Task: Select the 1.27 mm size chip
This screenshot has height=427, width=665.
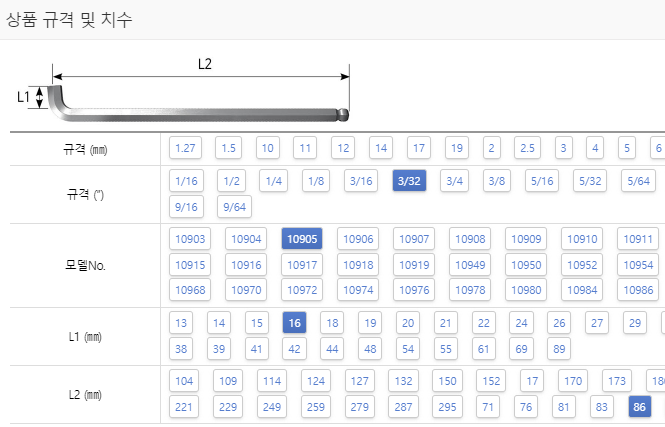Action: point(185,148)
